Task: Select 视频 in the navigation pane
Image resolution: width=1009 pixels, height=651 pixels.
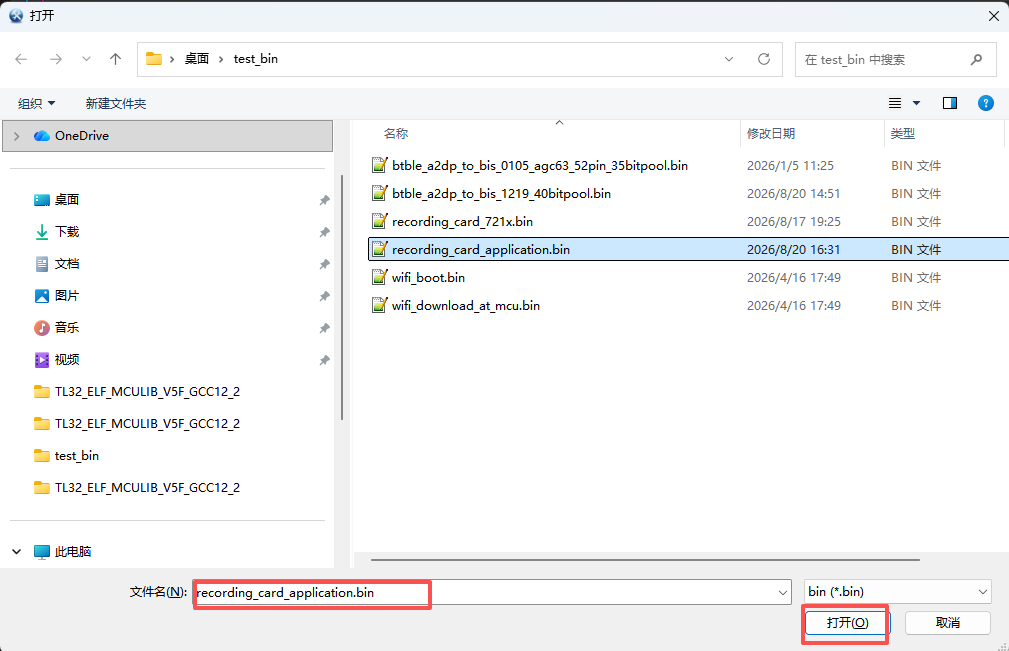Action: pyautogui.click(x=67, y=360)
